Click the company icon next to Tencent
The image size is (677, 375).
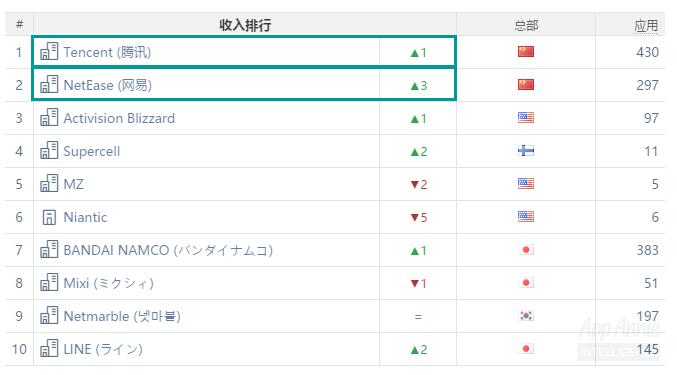click(x=49, y=51)
